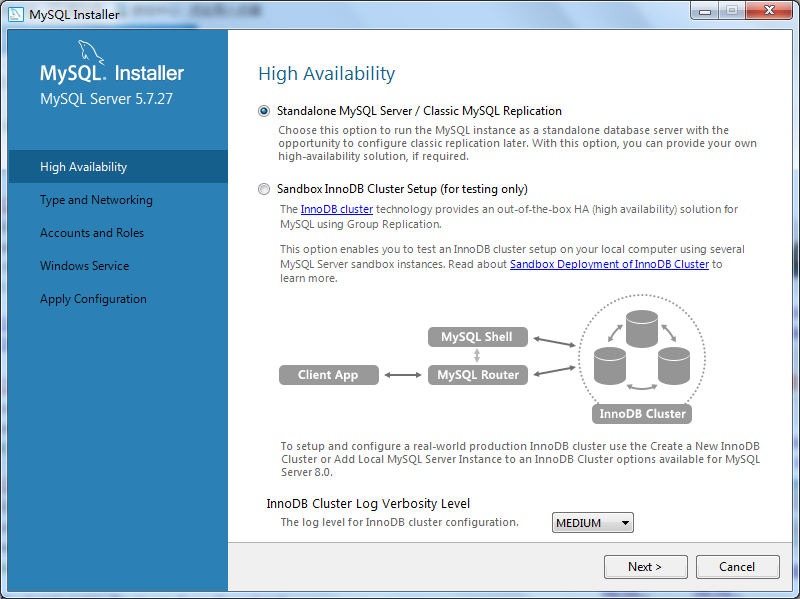Open the log verbosity MEDIUM dropdown
Viewport: 800px width, 599px height.
coord(592,522)
